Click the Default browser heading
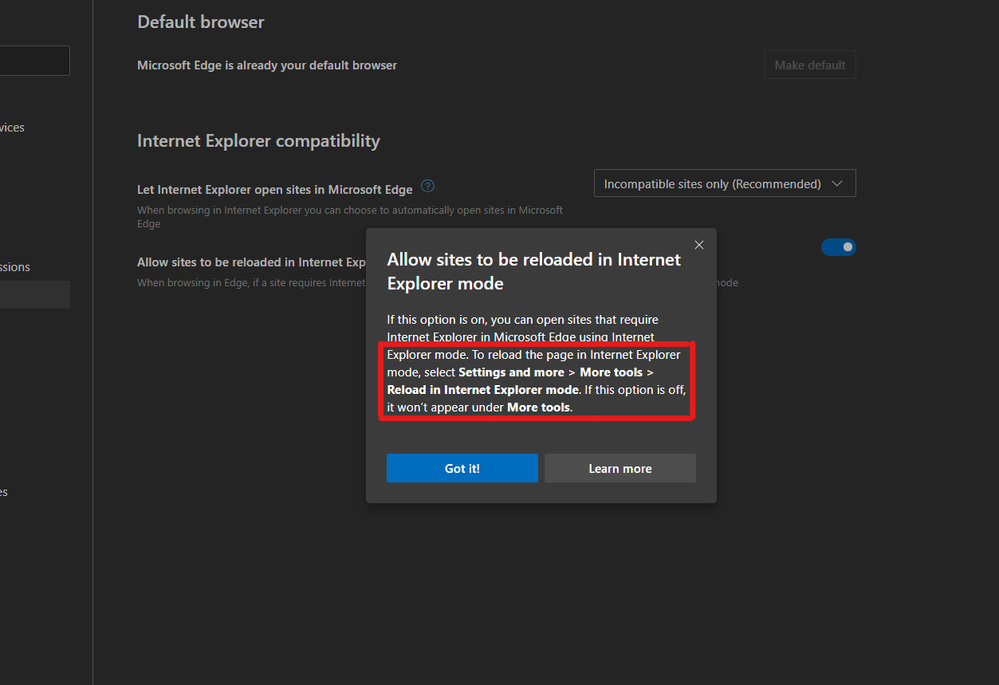 pos(201,22)
